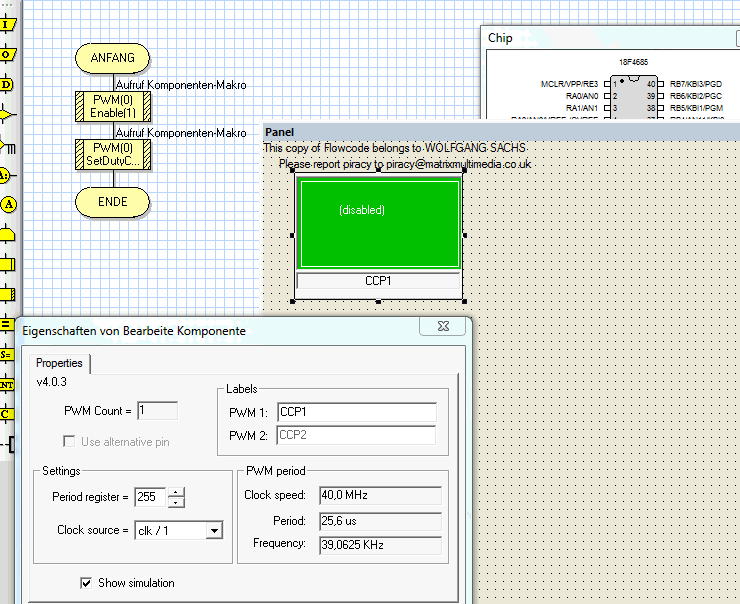Image resolution: width=740 pixels, height=604 pixels.
Task: Click the ANFANG start node
Action: 112,58
